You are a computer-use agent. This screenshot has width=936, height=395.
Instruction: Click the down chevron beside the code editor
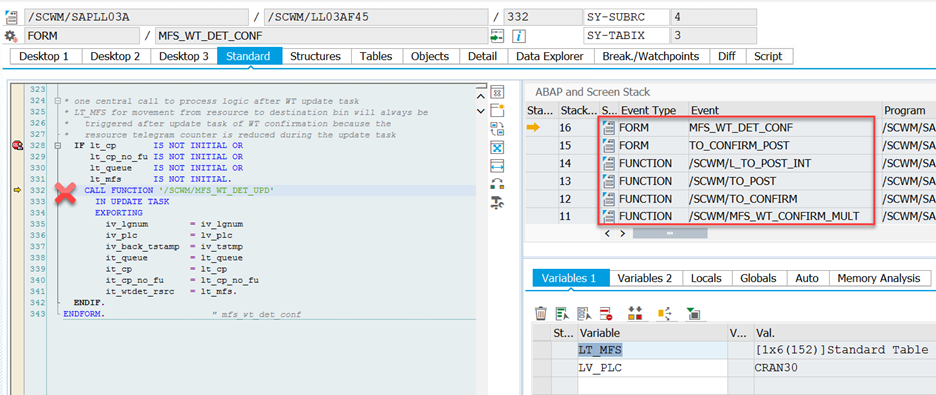(481, 110)
